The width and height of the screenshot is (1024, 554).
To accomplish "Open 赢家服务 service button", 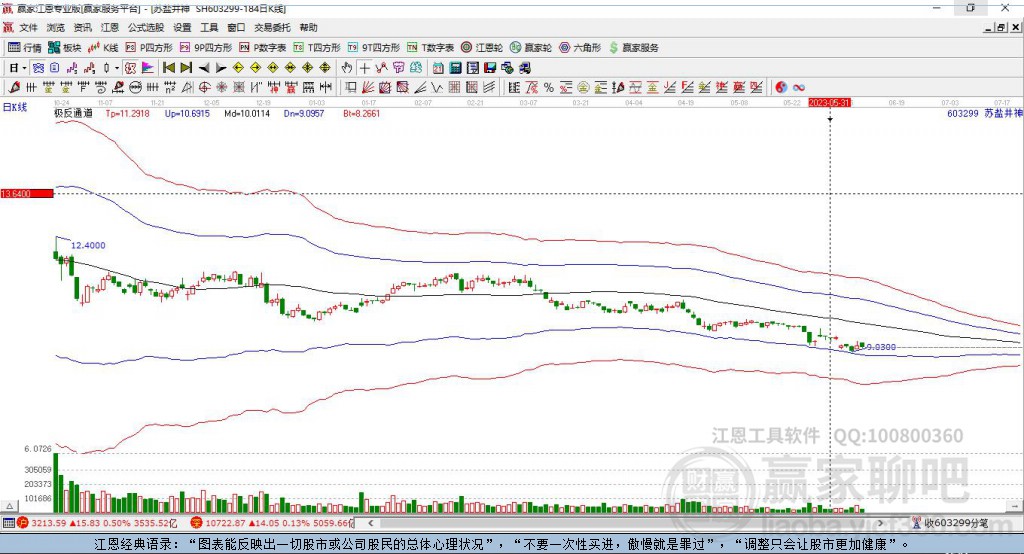I will click(x=633, y=47).
